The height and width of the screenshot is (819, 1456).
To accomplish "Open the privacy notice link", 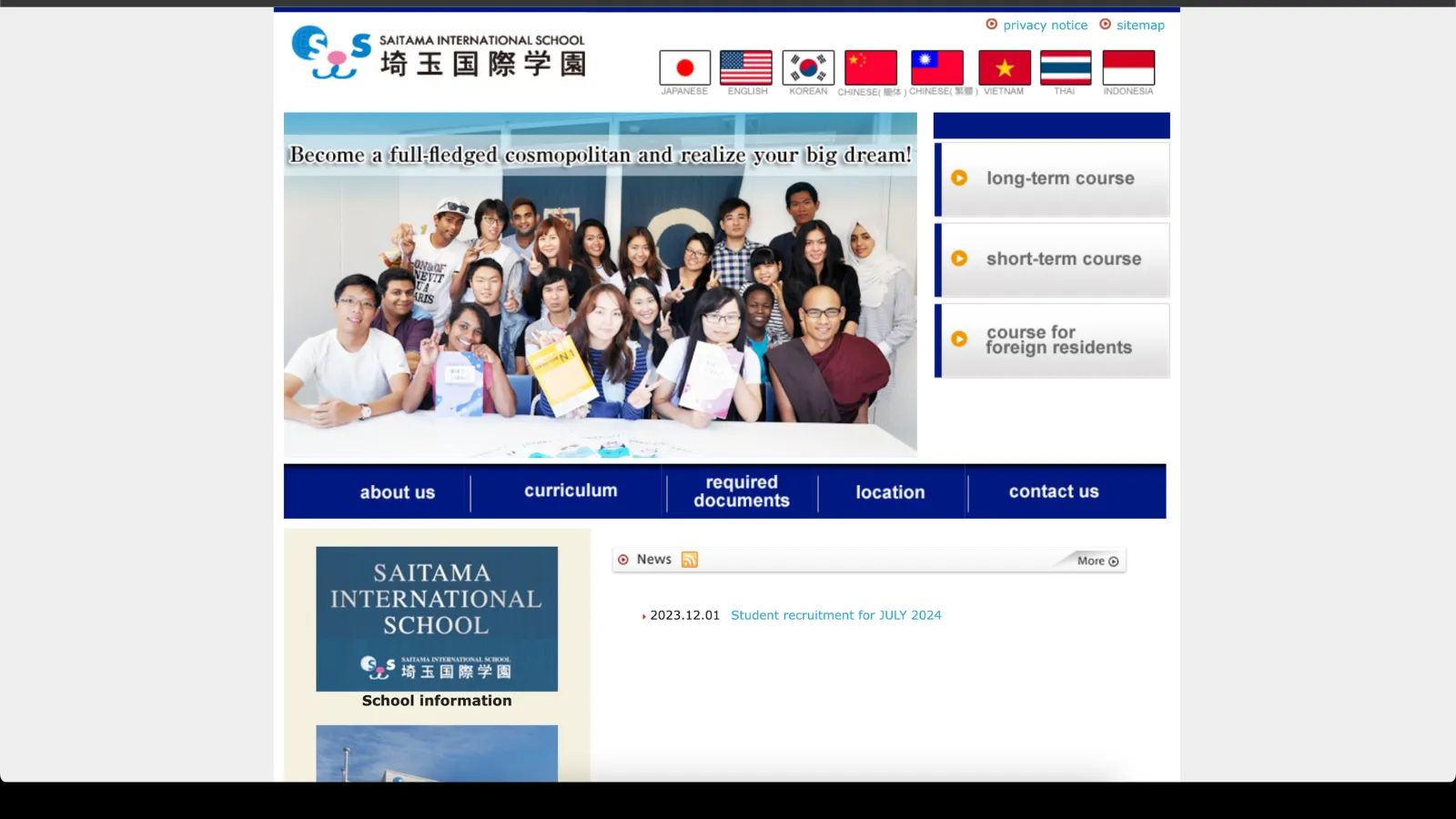I will point(1045,25).
